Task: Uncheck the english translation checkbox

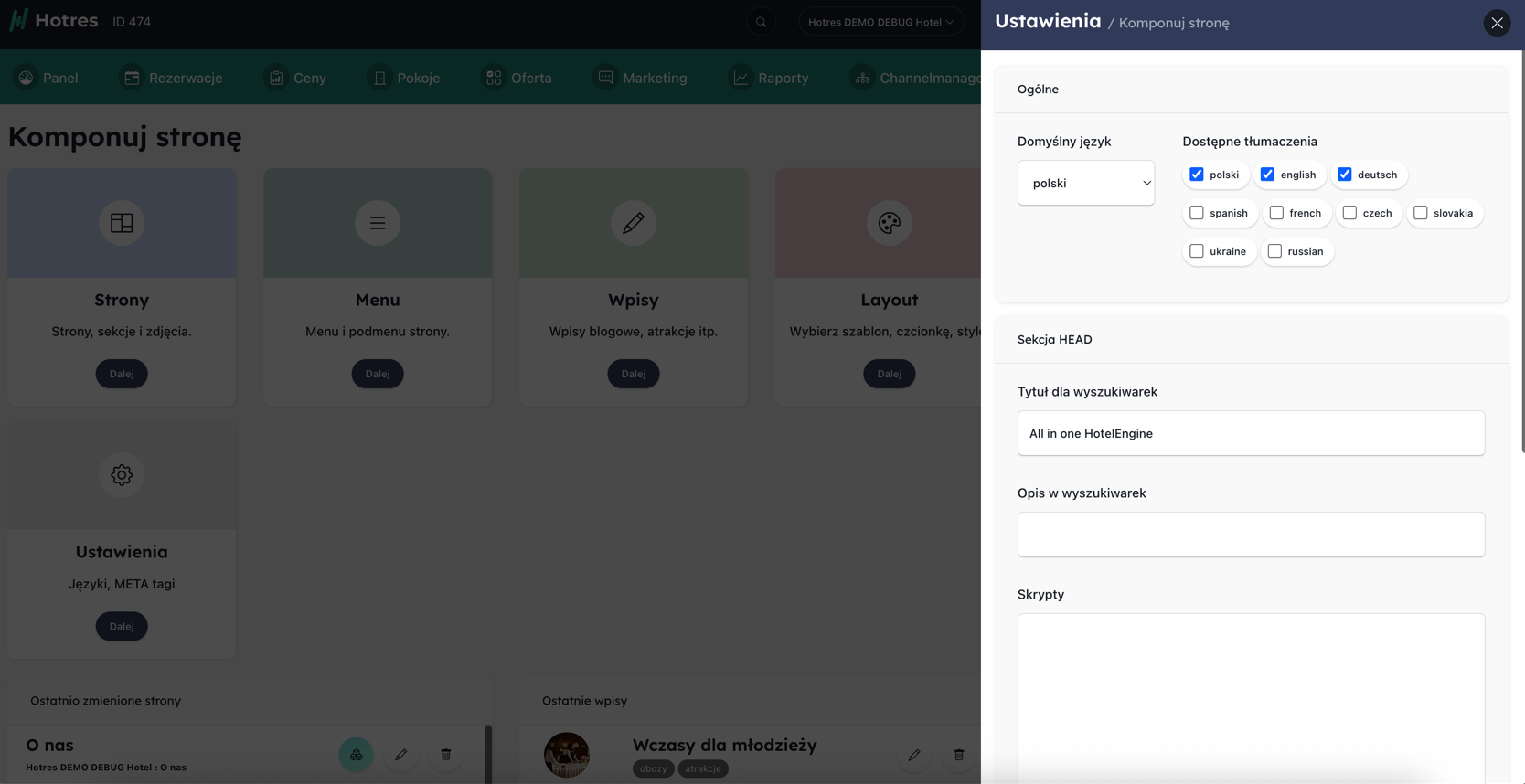Action: coord(1267,175)
